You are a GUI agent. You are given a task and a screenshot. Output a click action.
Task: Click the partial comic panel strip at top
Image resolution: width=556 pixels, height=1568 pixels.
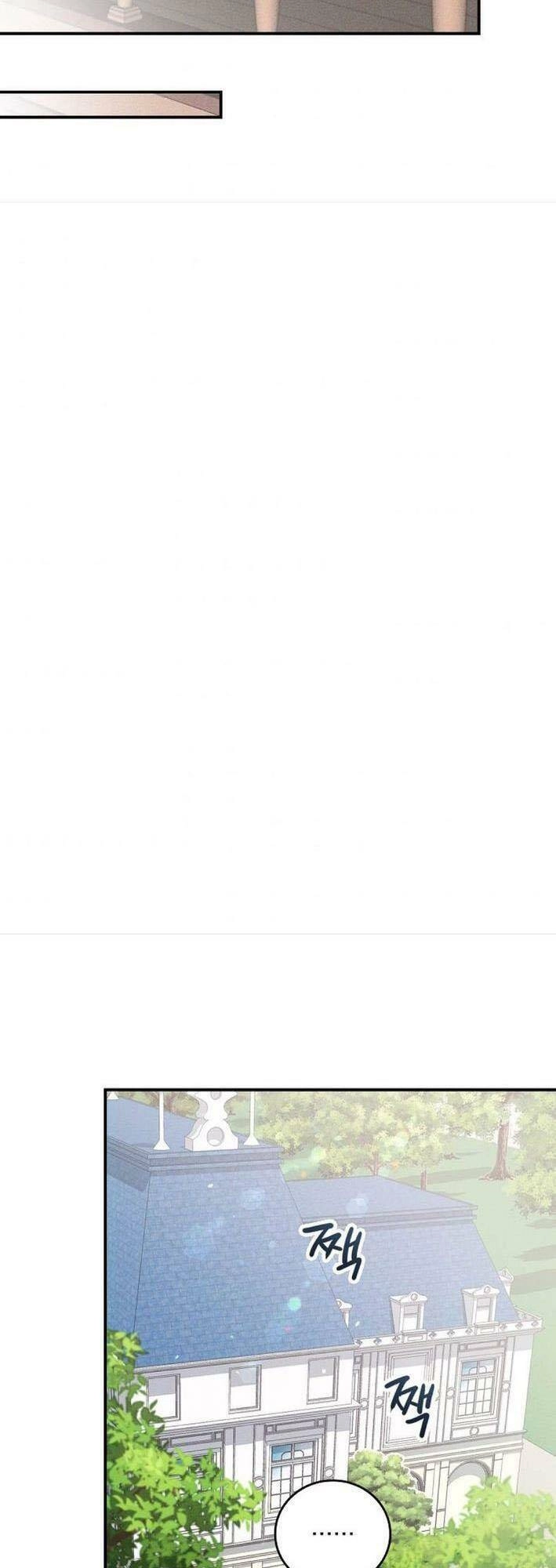tap(239, 16)
